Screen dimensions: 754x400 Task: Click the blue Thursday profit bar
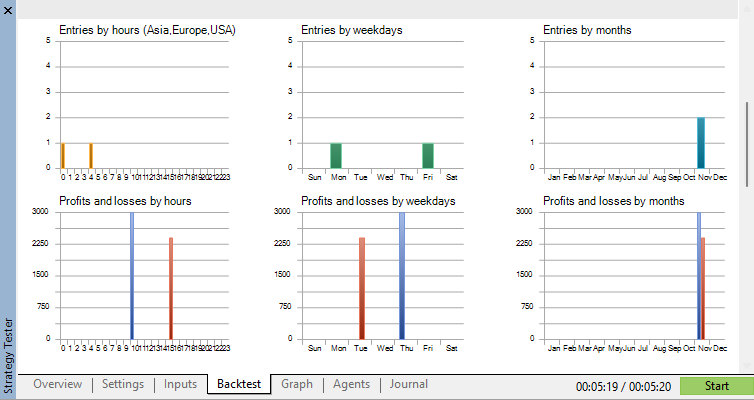[402, 276]
